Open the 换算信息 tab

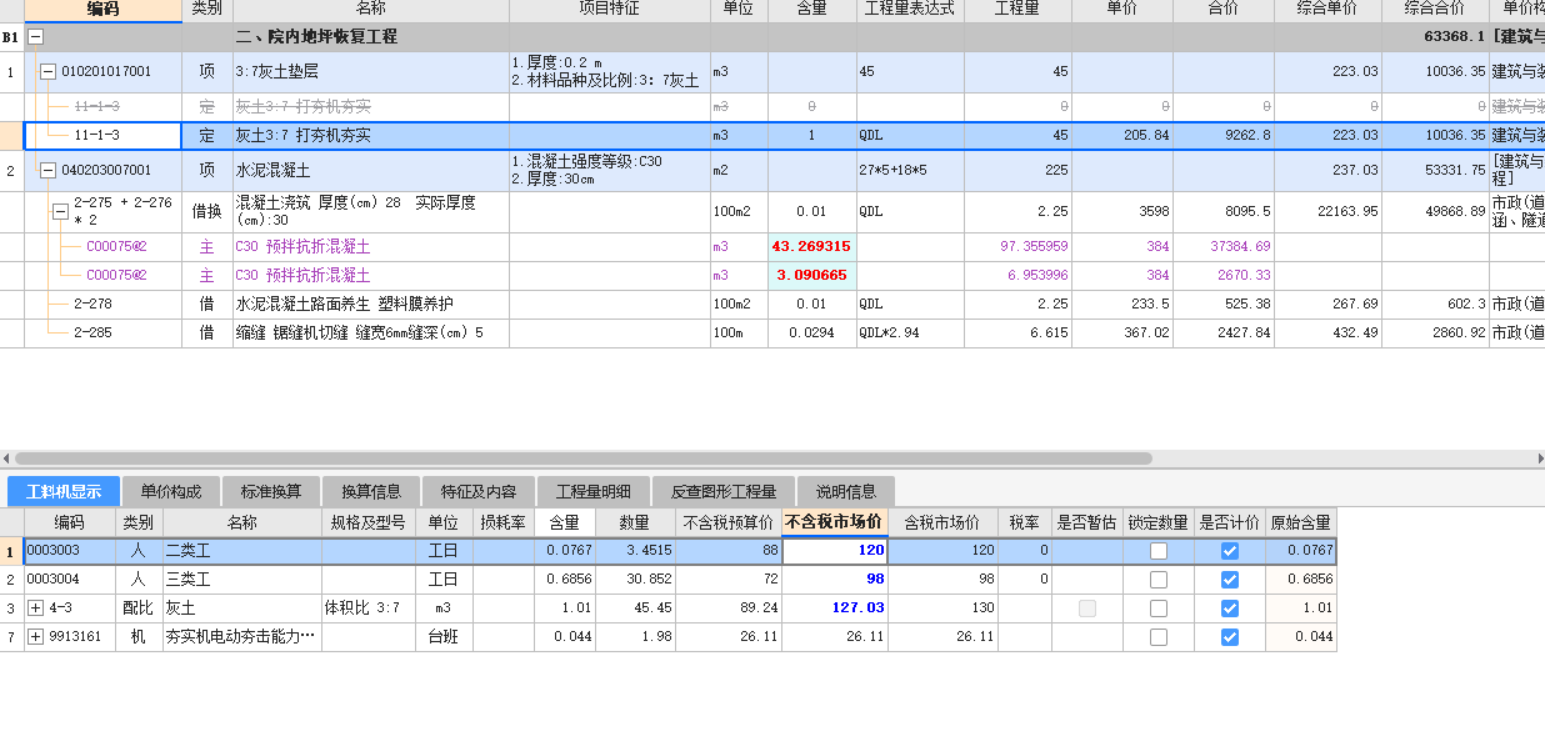click(371, 491)
